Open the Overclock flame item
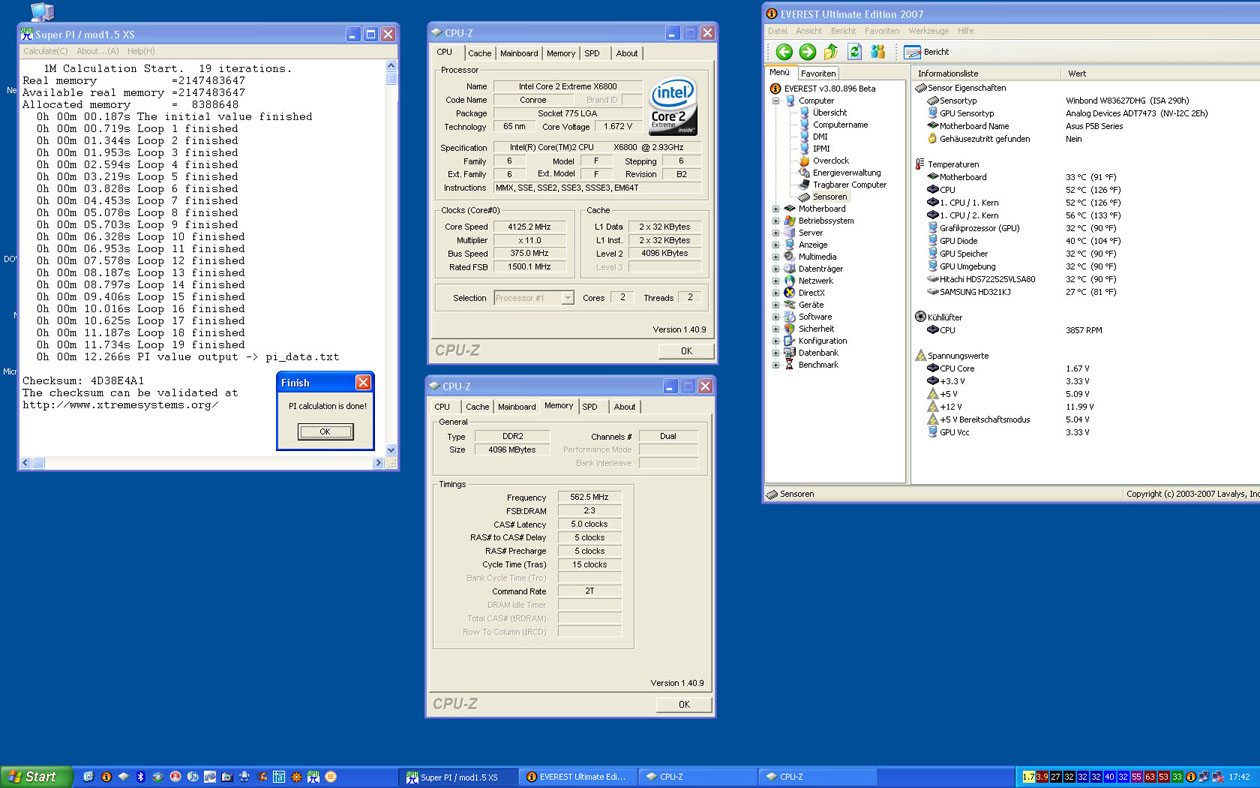Image resolution: width=1260 pixels, height=788 pixels. tap(804, 161)
